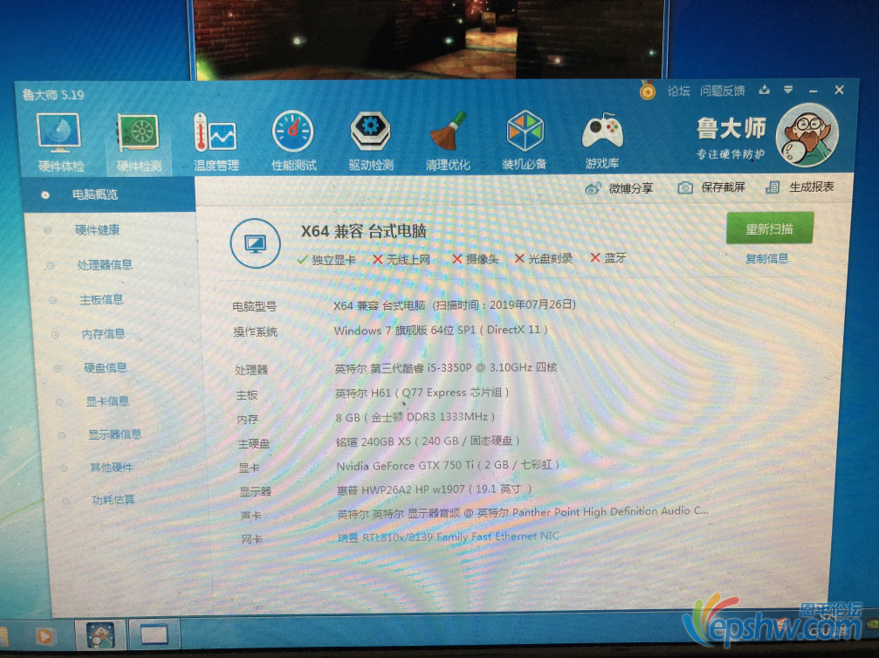Click the 鲁大师 5.19 title text
This screenshot has height=658, width=879.
[x=53, y=95]
